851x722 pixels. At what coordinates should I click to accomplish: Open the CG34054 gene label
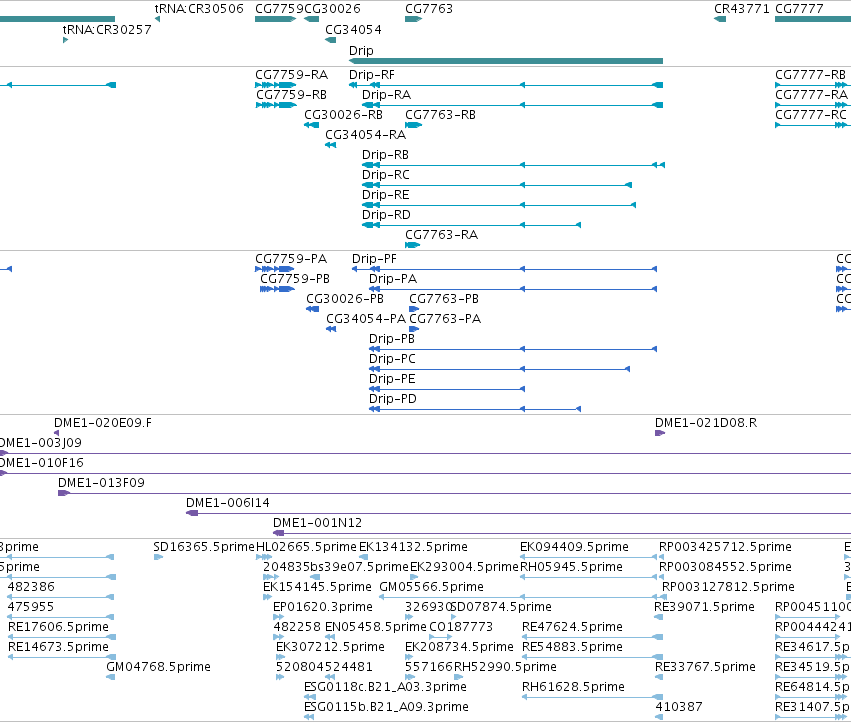353,30
